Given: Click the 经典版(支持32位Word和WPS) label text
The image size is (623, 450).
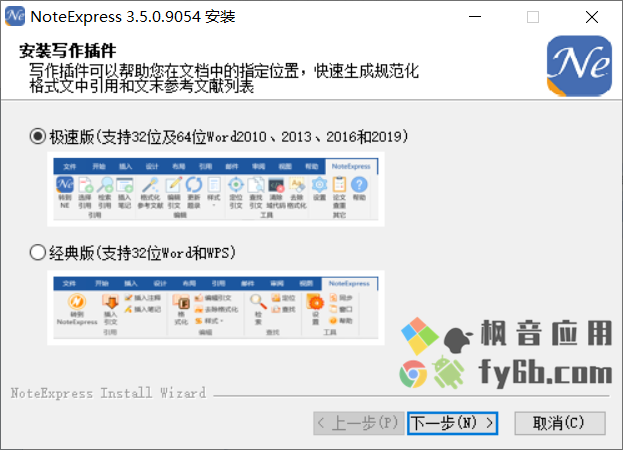Looking at the screenshot, I should [x=143, y=253].
